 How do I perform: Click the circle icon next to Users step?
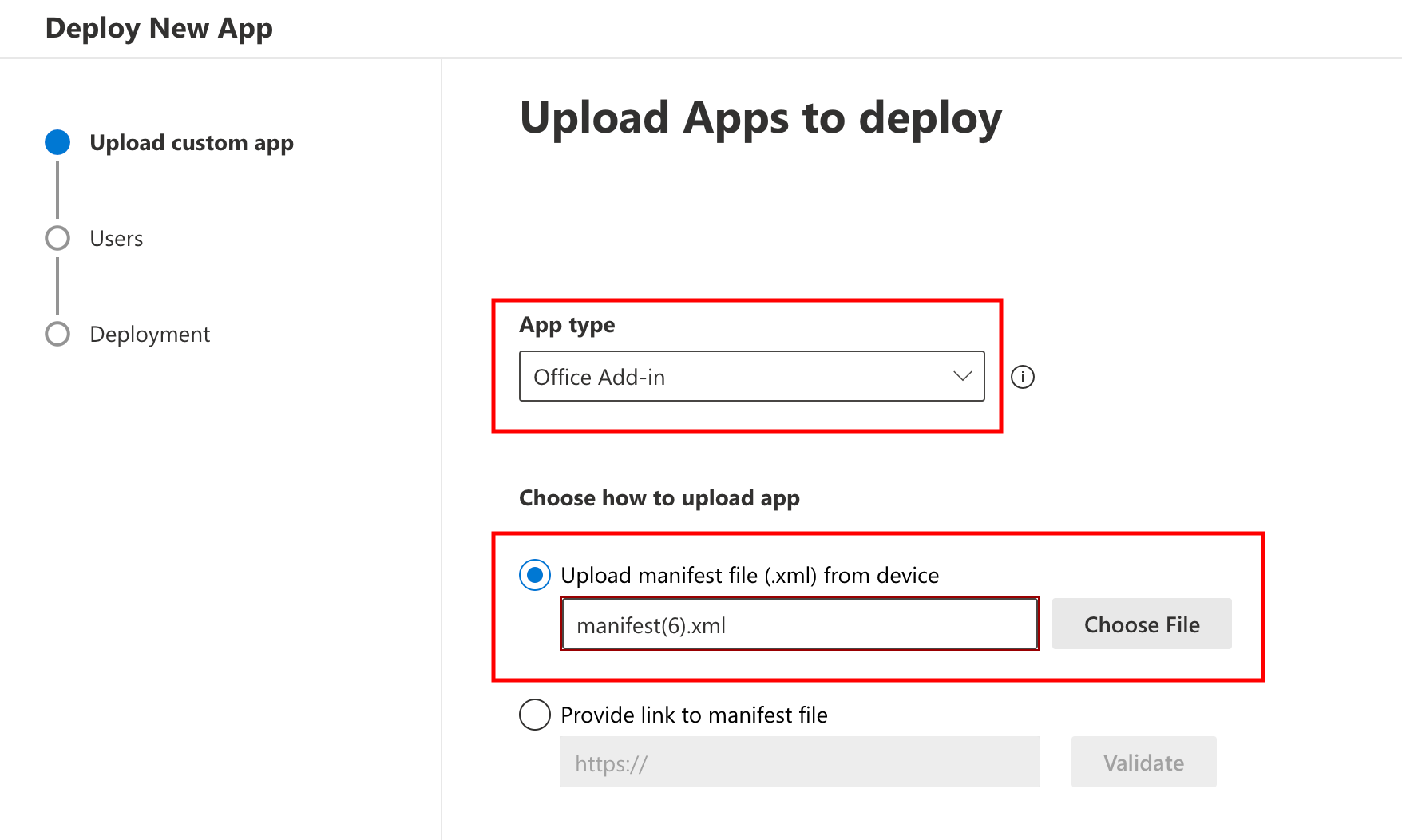click(57, 237)
